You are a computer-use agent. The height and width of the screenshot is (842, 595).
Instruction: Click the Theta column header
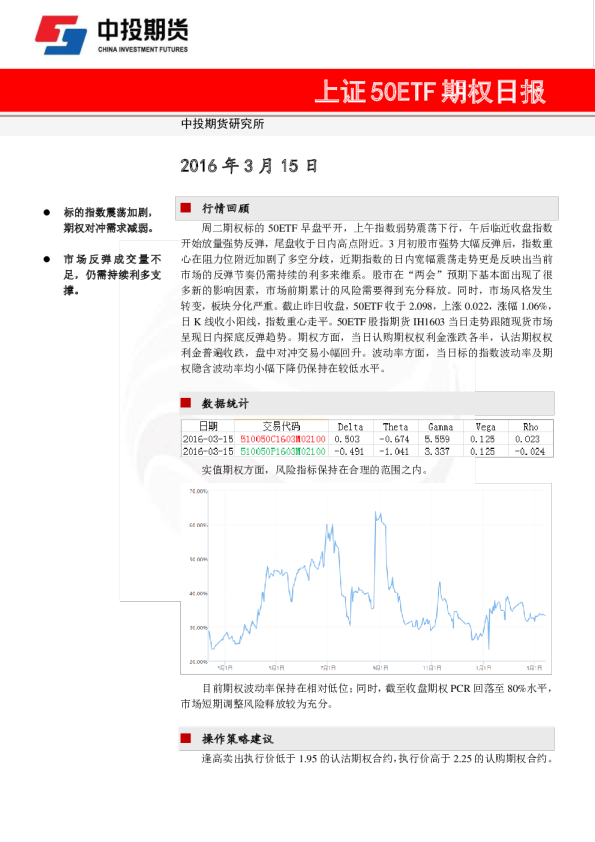point(395,427)
